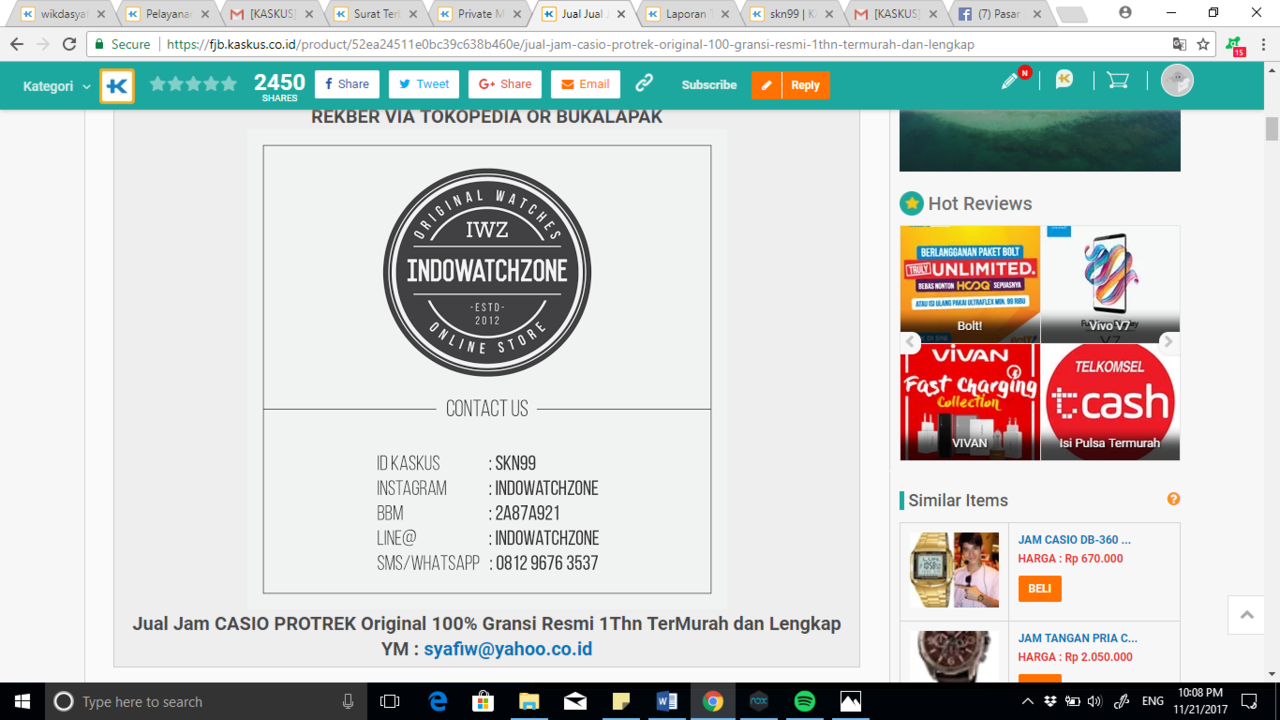This screenshot has height=720, width=1280.
Task: Open the Bolt! hot review thumbnail
Action: (x=970, y=284)
